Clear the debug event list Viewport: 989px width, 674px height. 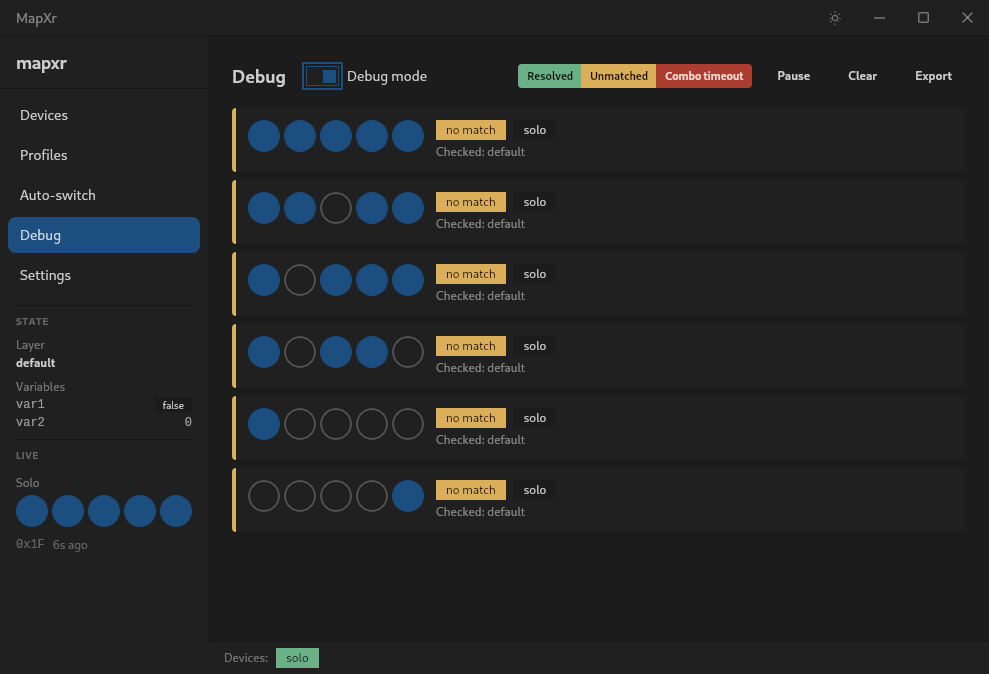click(x=862, y=76)
